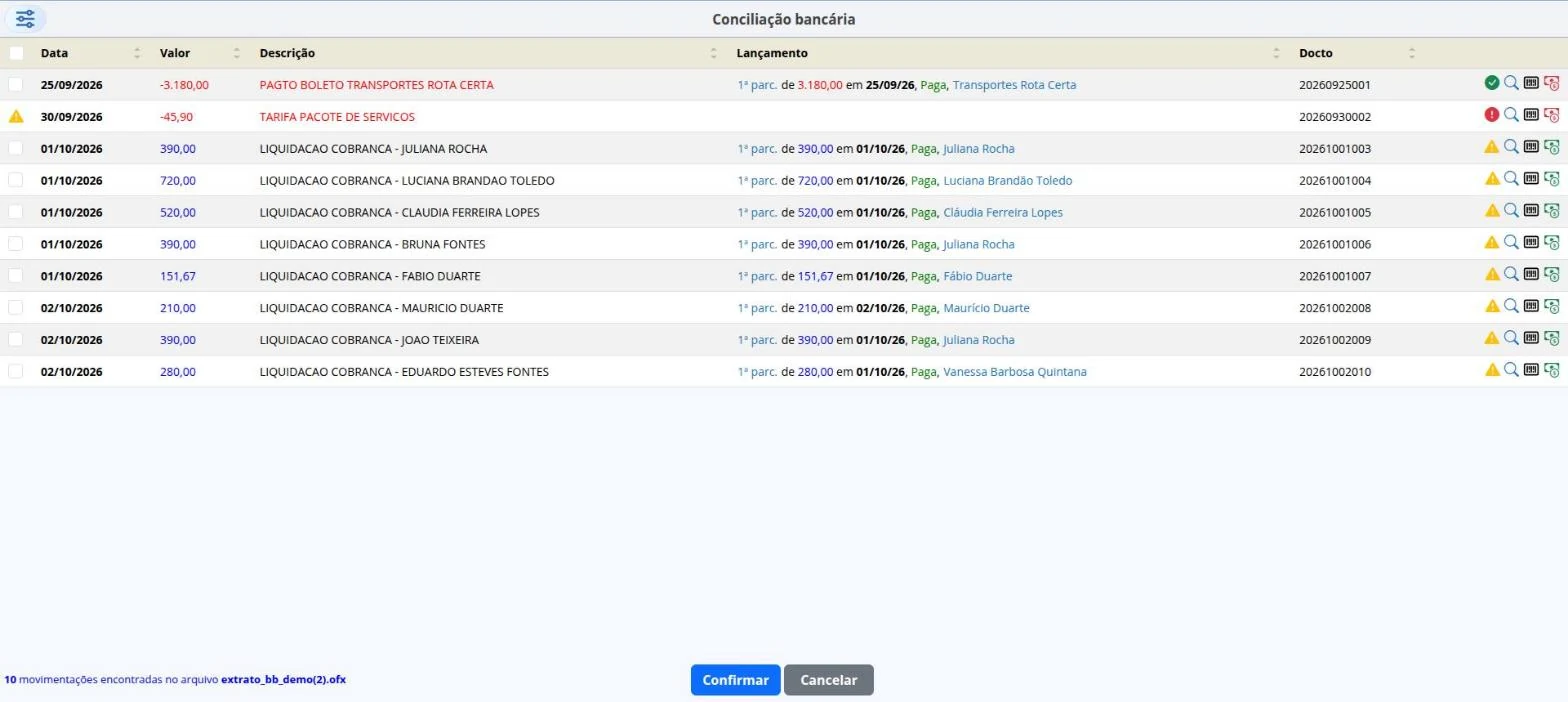The height and width of the screenshot is (702, 1568).
Task: Check the JULIANA ROCHA 01/10/2026 row checkbox
Action: (16, 148)
